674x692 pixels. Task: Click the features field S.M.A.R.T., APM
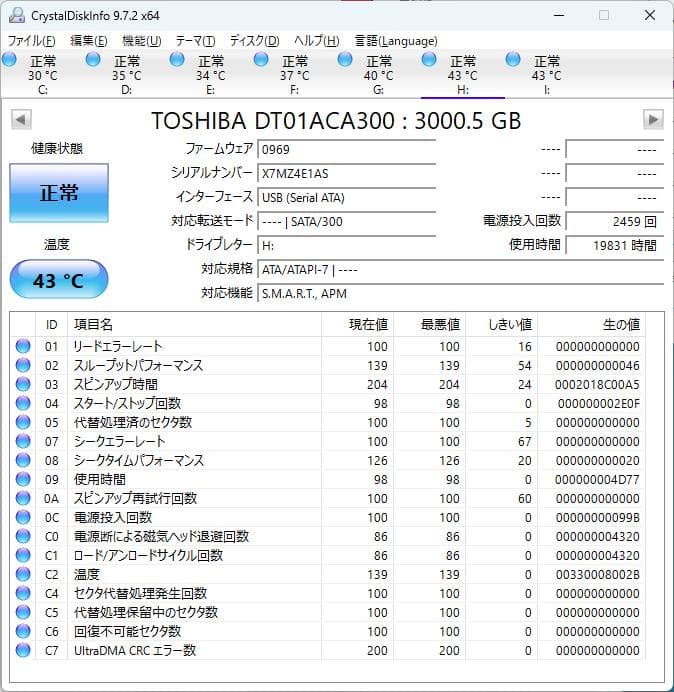(x=460, y=293)
